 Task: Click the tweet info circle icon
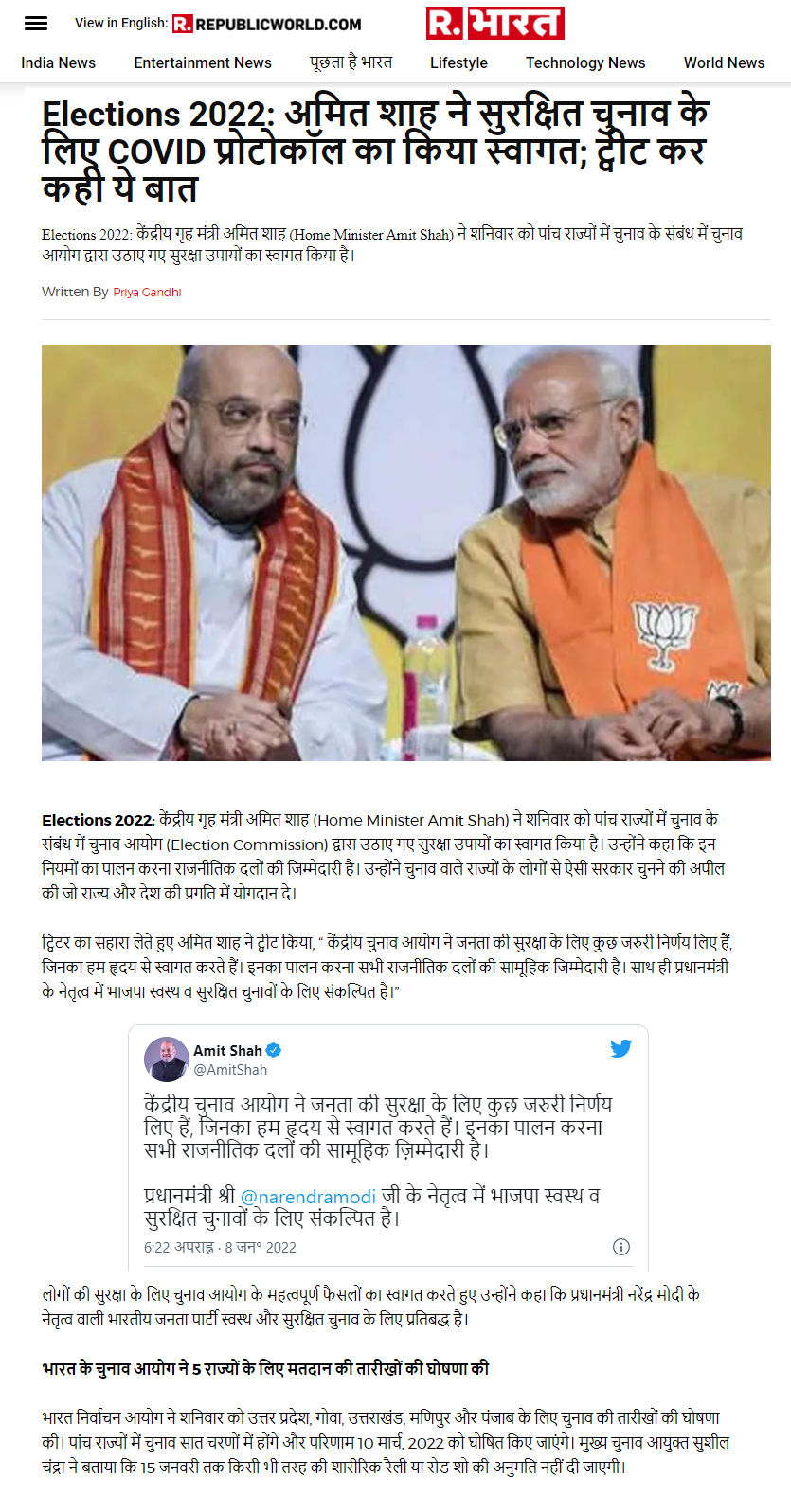tap(621, 1247)
